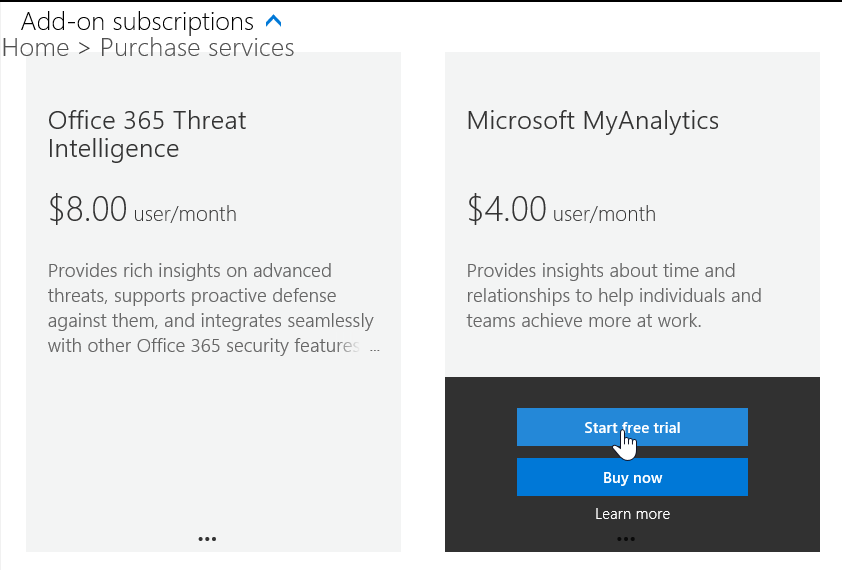The width and height of the screenshot is (842, 570).
Task: Go to Home in the breadcrumb
Action: click(x=35, y=48)
